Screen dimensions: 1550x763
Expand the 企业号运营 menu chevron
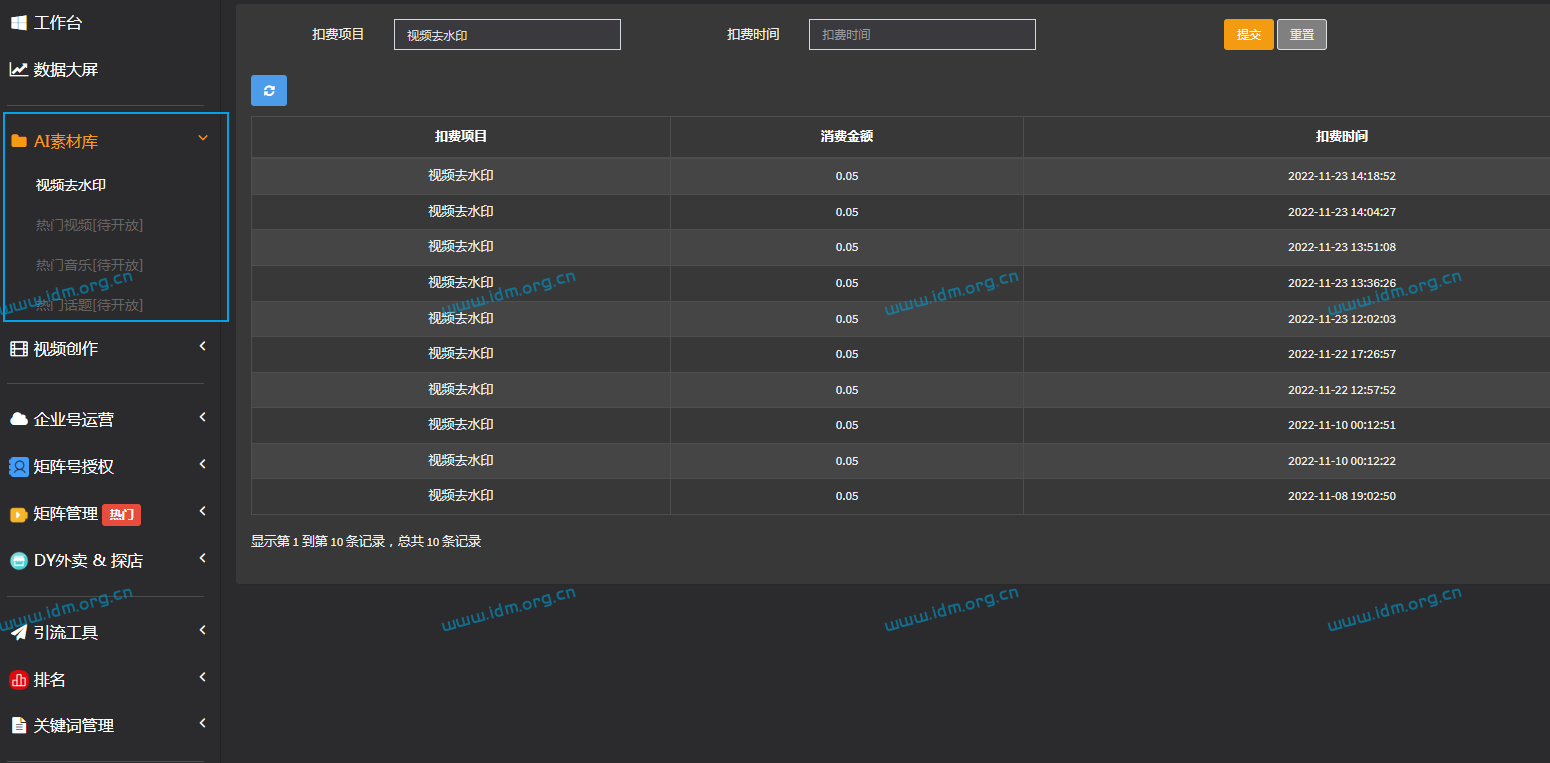point(203,417)
